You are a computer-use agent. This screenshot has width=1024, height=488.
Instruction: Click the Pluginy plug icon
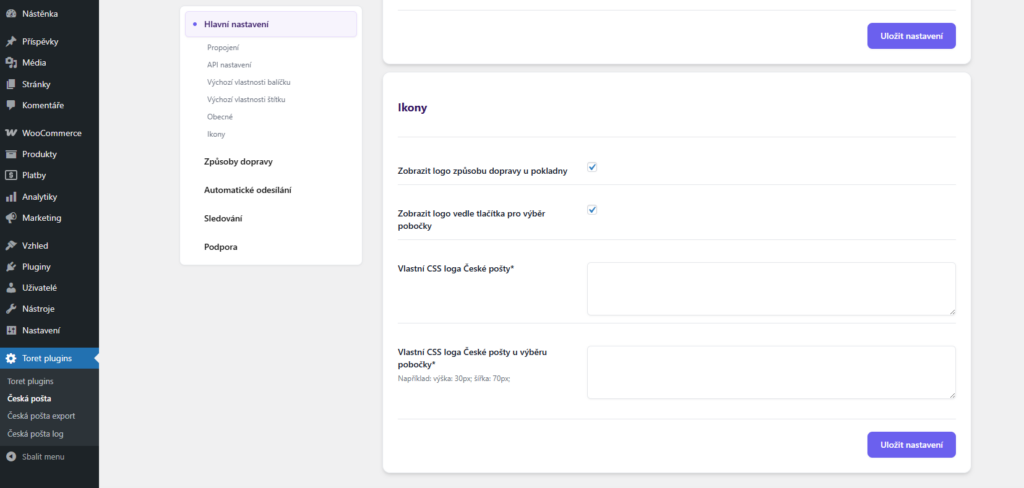(x=11, y=266)
